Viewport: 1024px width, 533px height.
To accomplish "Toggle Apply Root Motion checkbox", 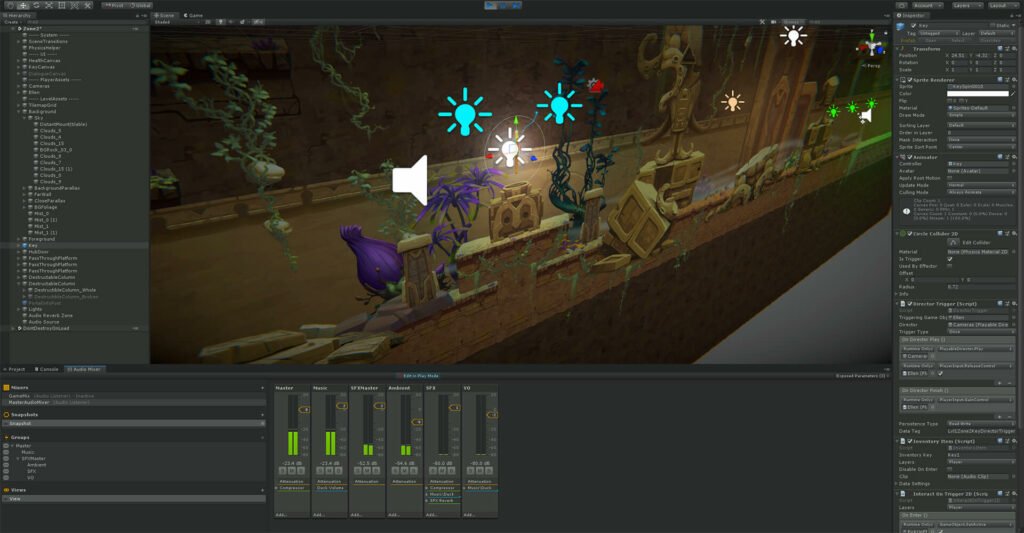I will (949, 177).
